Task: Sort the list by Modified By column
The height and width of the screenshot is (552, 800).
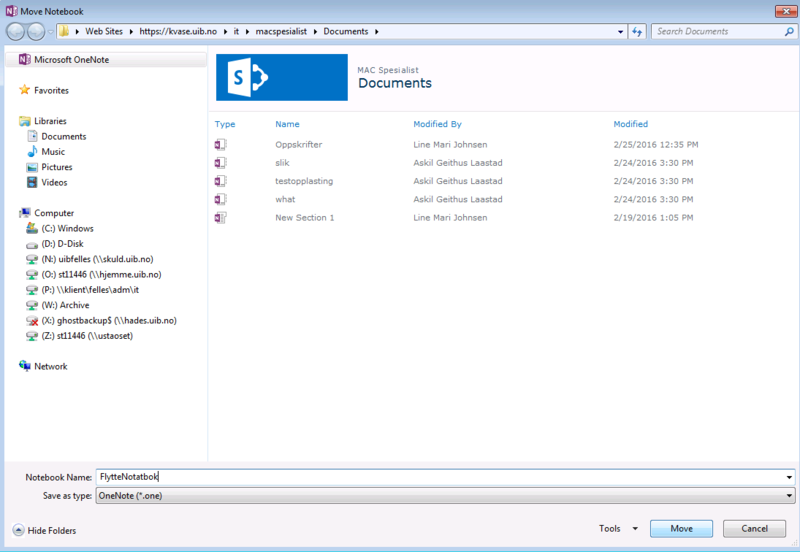Action: (x=437, y=125)
